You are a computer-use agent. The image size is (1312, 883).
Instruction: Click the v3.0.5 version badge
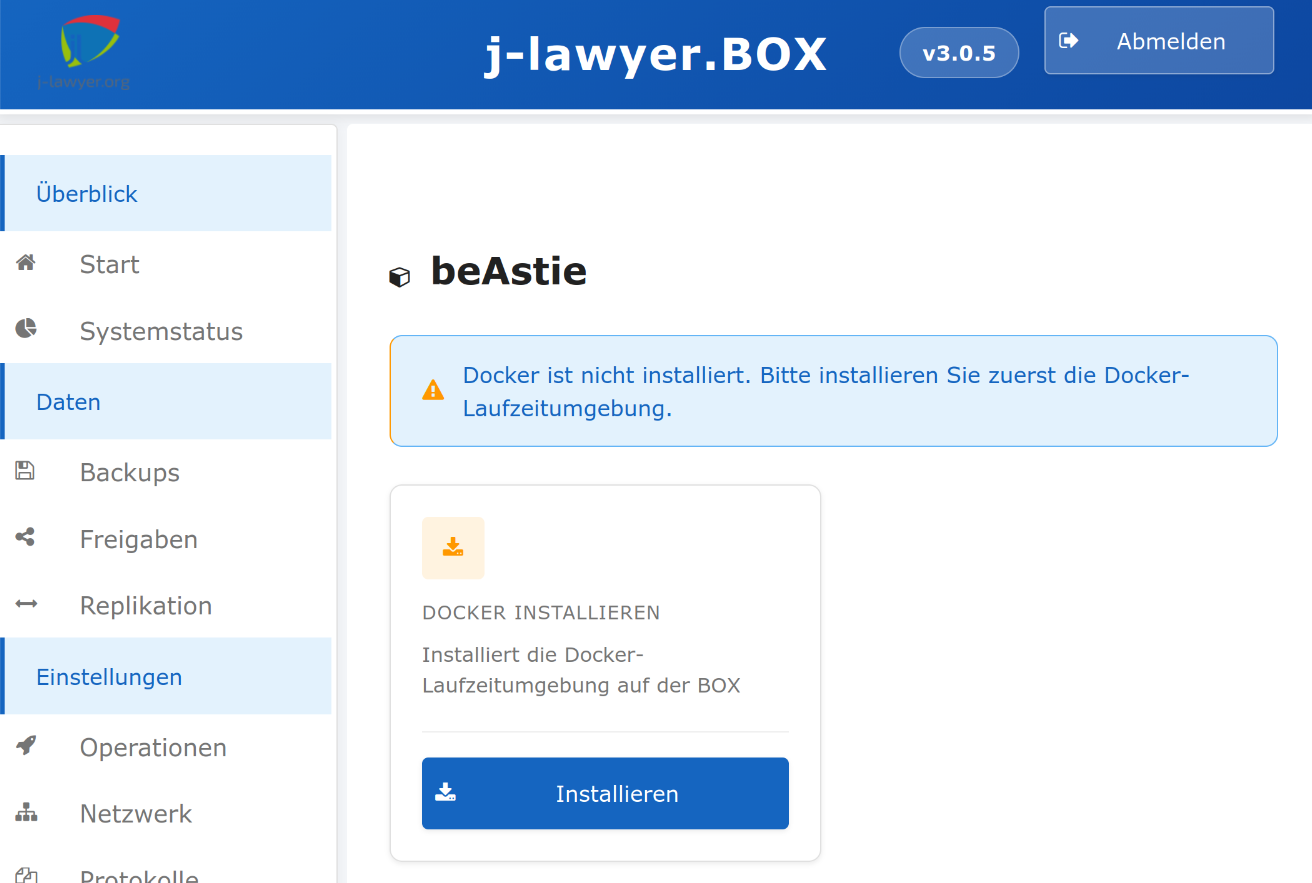point(959,53)
